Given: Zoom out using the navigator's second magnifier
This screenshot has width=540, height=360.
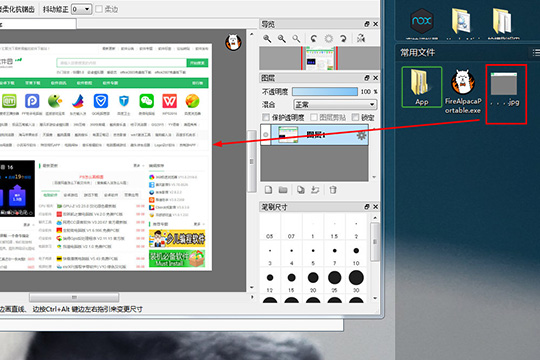Looking at the screenshot, I should [282, 39].
